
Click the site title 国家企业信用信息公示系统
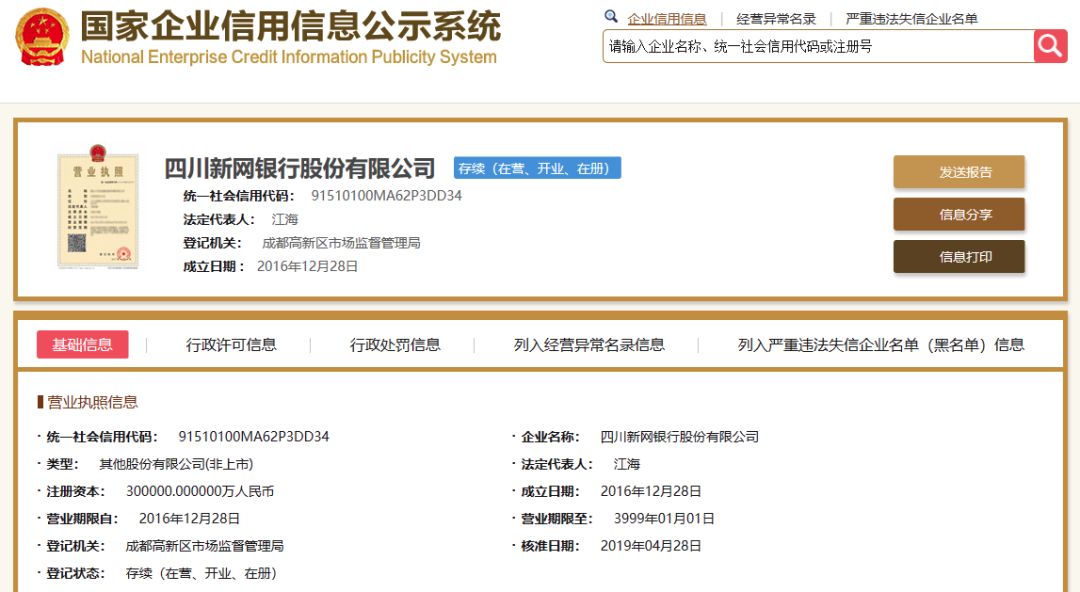click(289, 30)
